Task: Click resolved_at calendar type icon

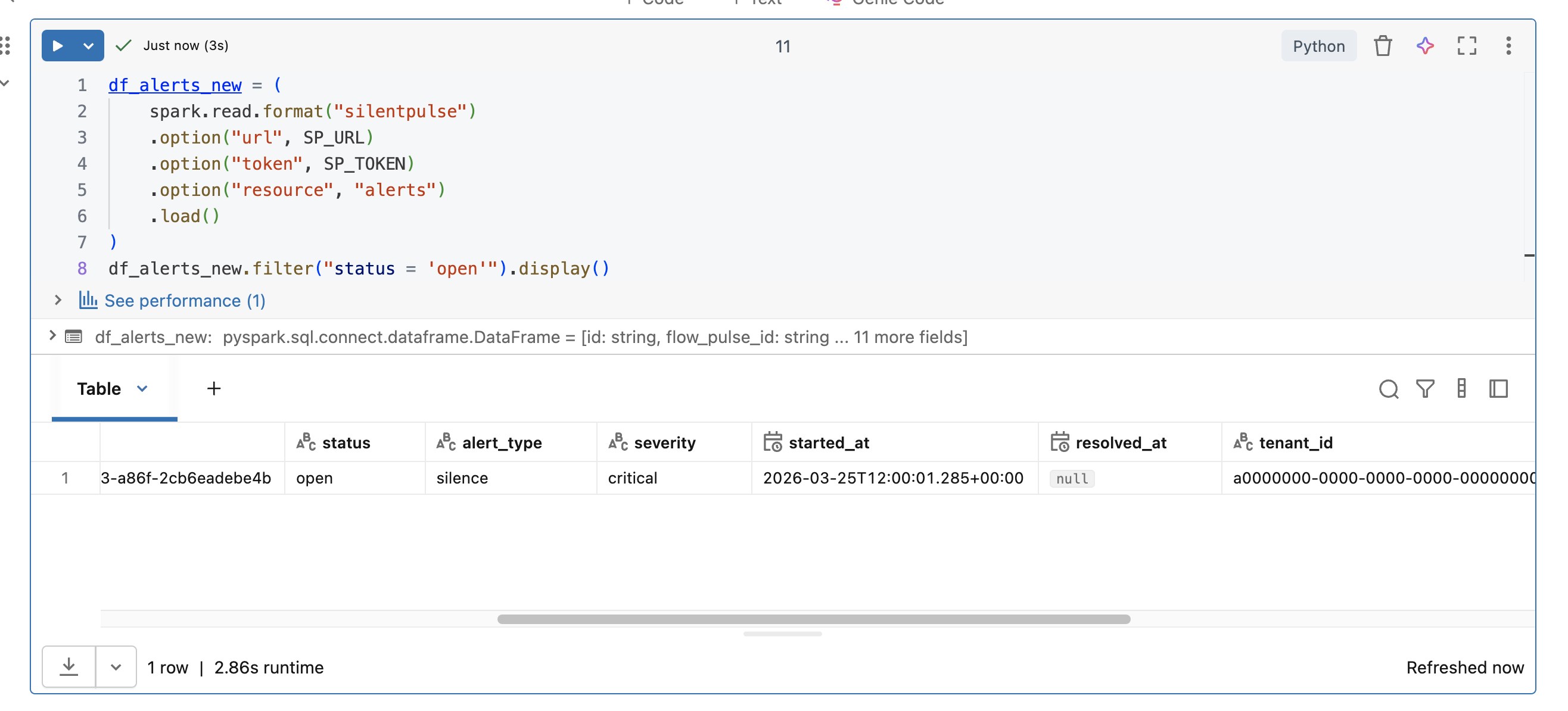Action: pyautogui.click(x=1059, y=442)
